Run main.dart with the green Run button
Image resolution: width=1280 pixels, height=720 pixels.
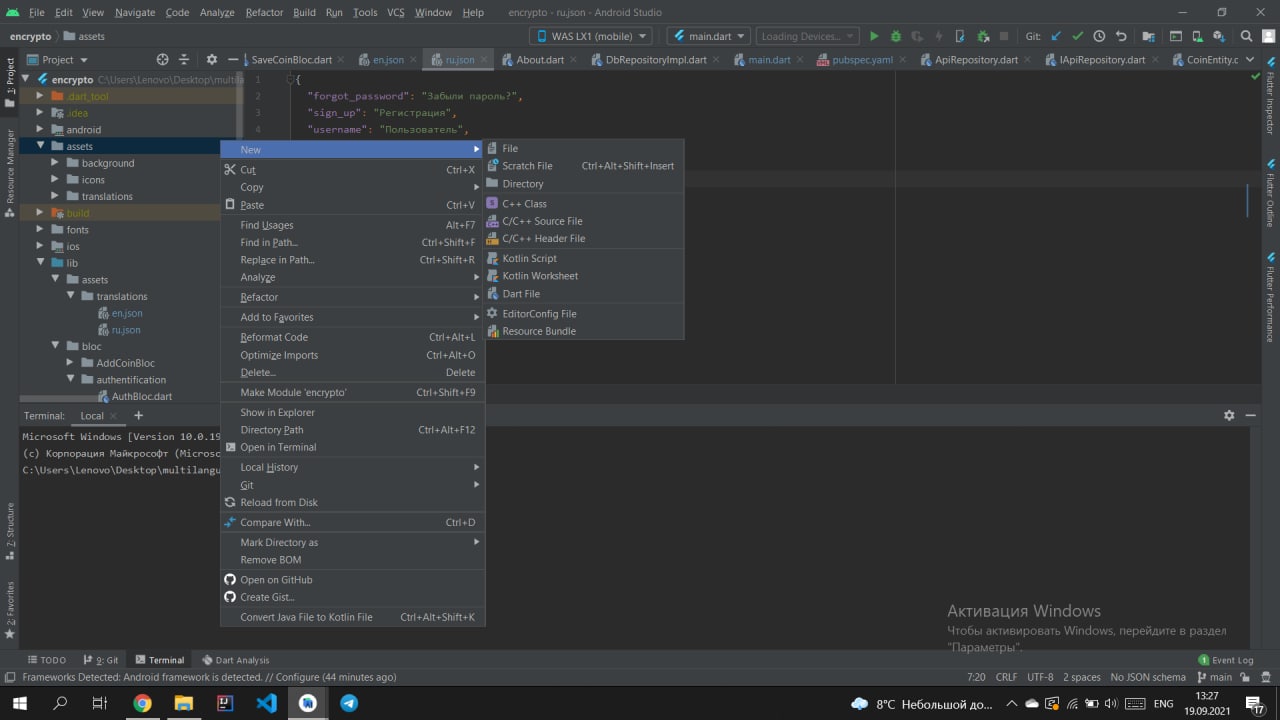pyautogui.click(x=874, y=36)
